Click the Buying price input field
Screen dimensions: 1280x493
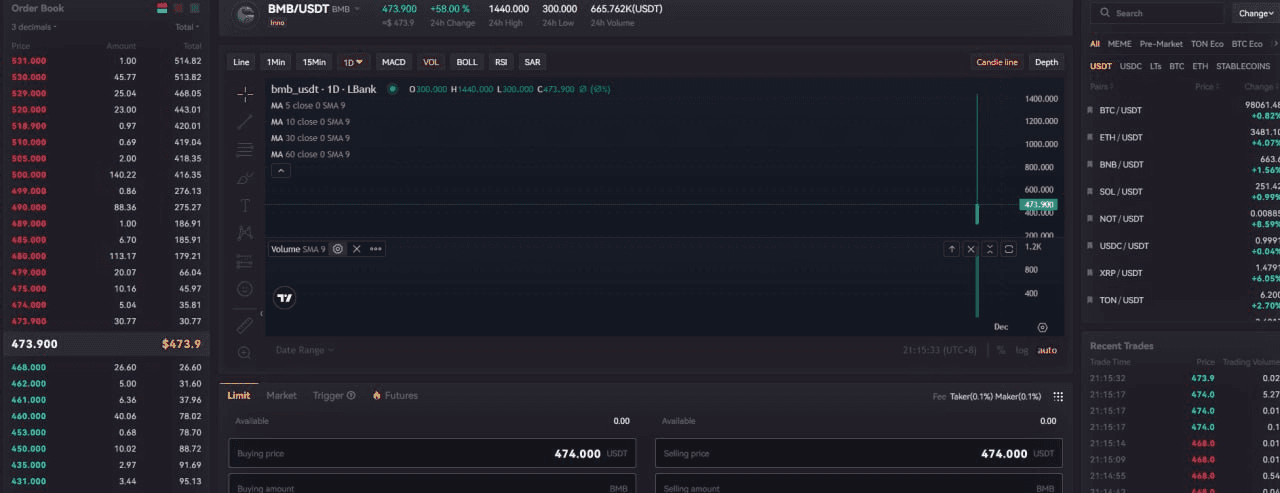[432, 453]
